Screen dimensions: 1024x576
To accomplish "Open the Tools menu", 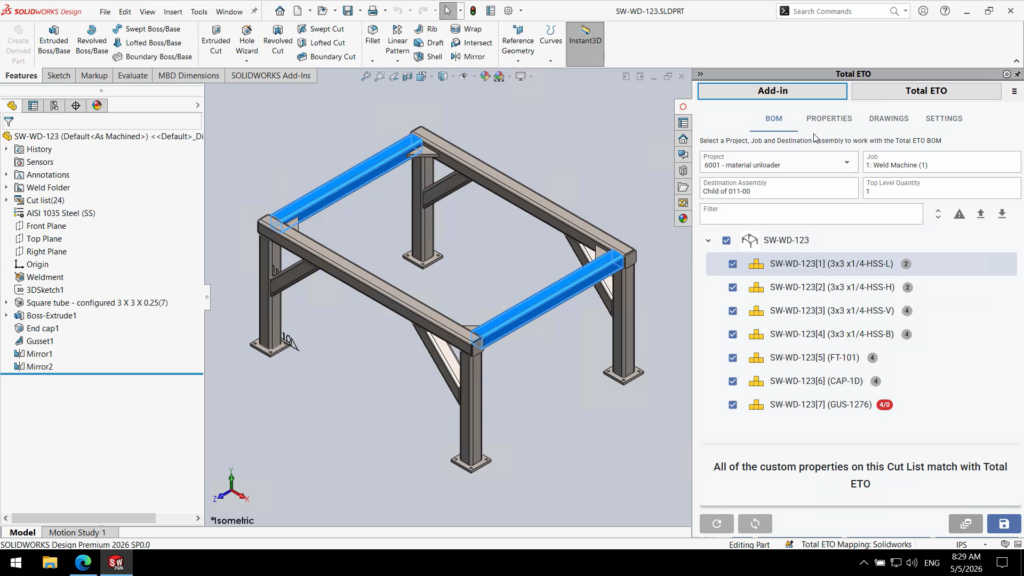I will pos(199,11).
